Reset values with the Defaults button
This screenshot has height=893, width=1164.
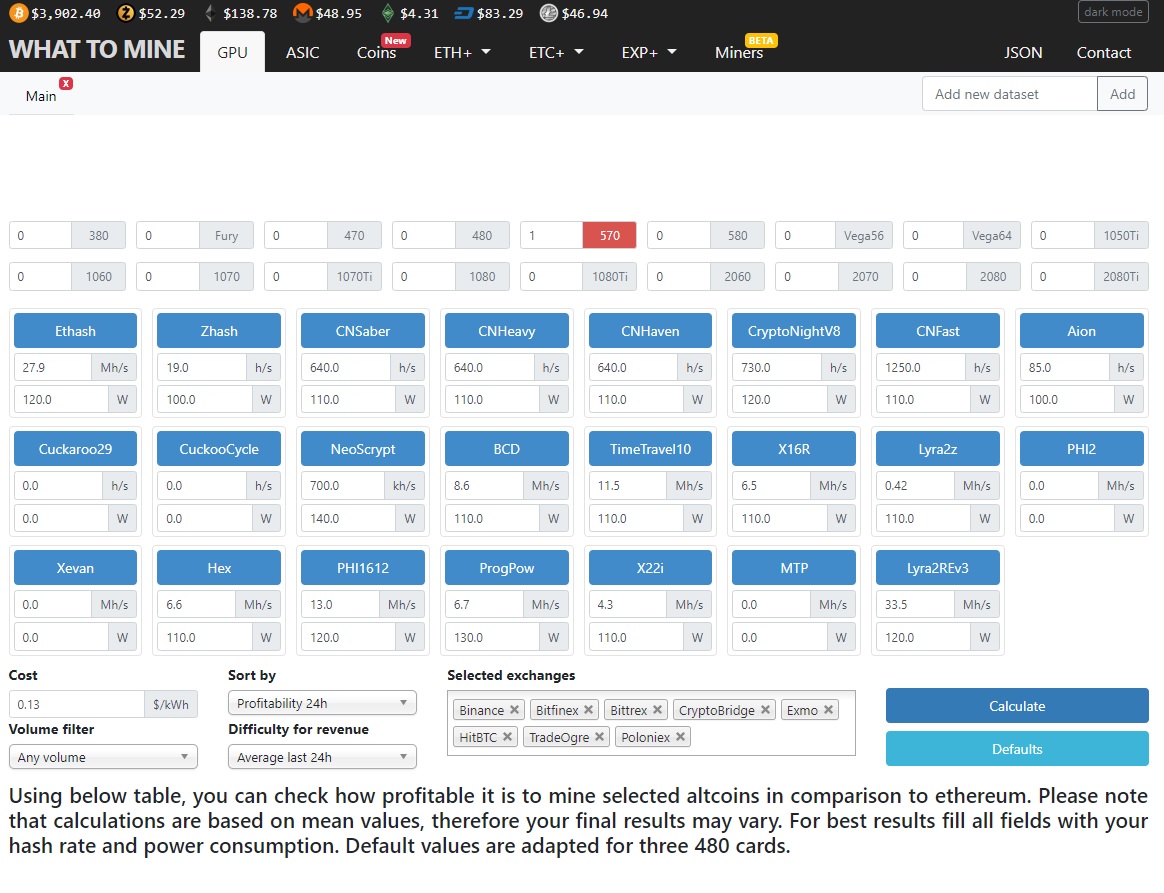(1016, 749)
